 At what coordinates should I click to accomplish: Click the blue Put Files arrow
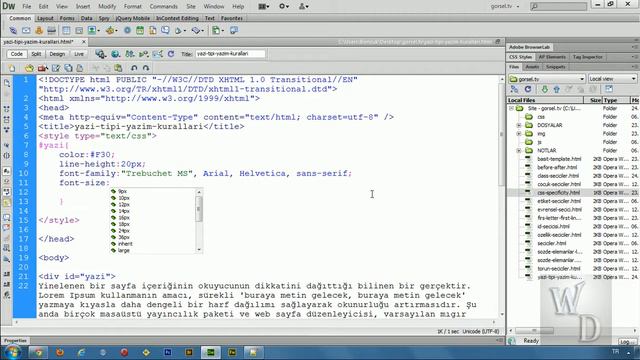tap(556, 89)
